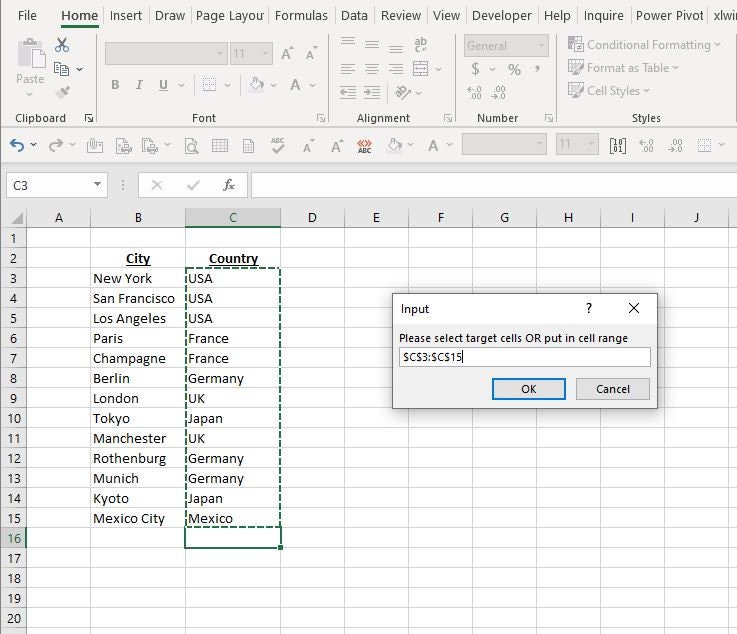
Task: Switch to the Review tab
Action: [400, 16]
